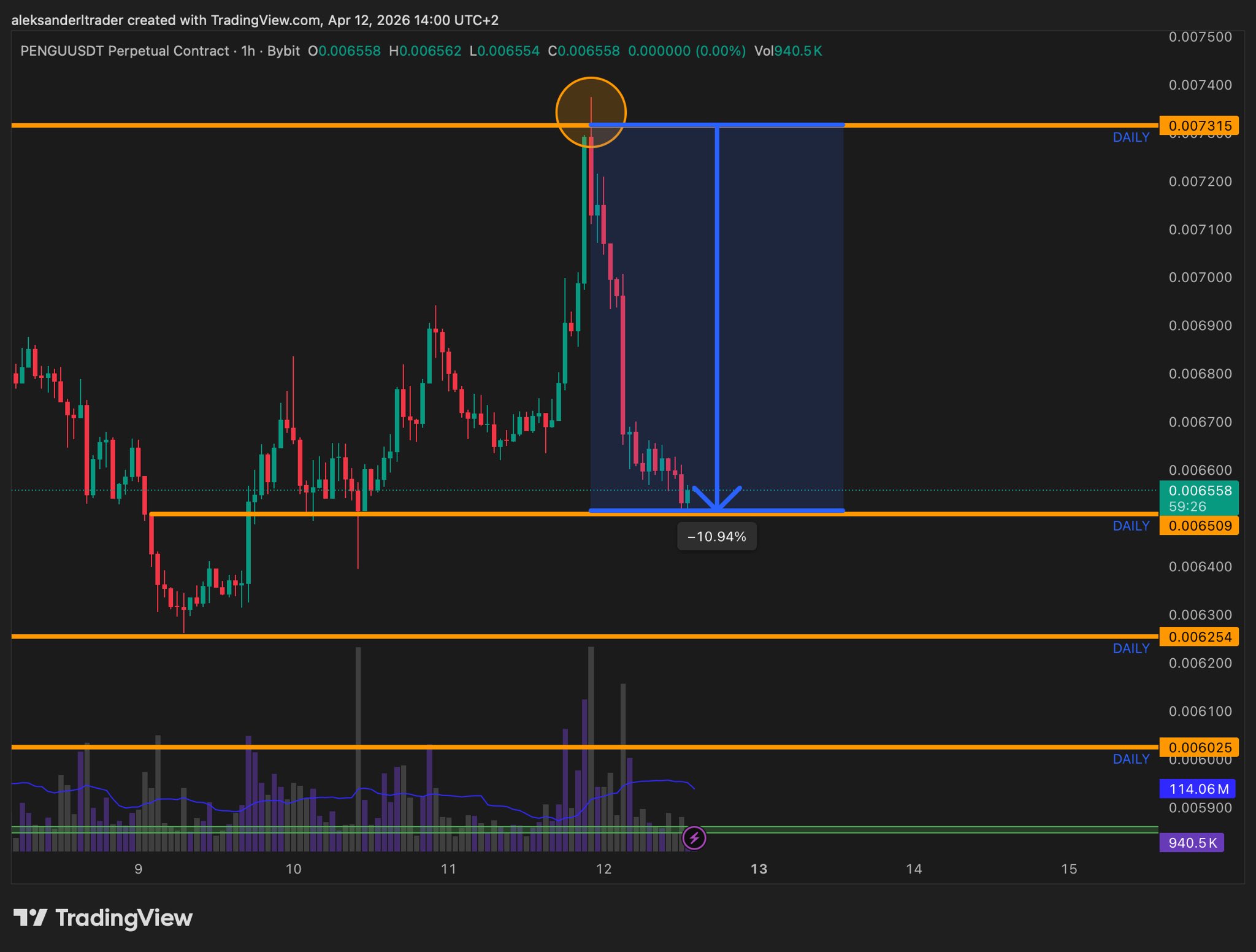Select the 0.006509 orange price label

[x=1199, y=526]
